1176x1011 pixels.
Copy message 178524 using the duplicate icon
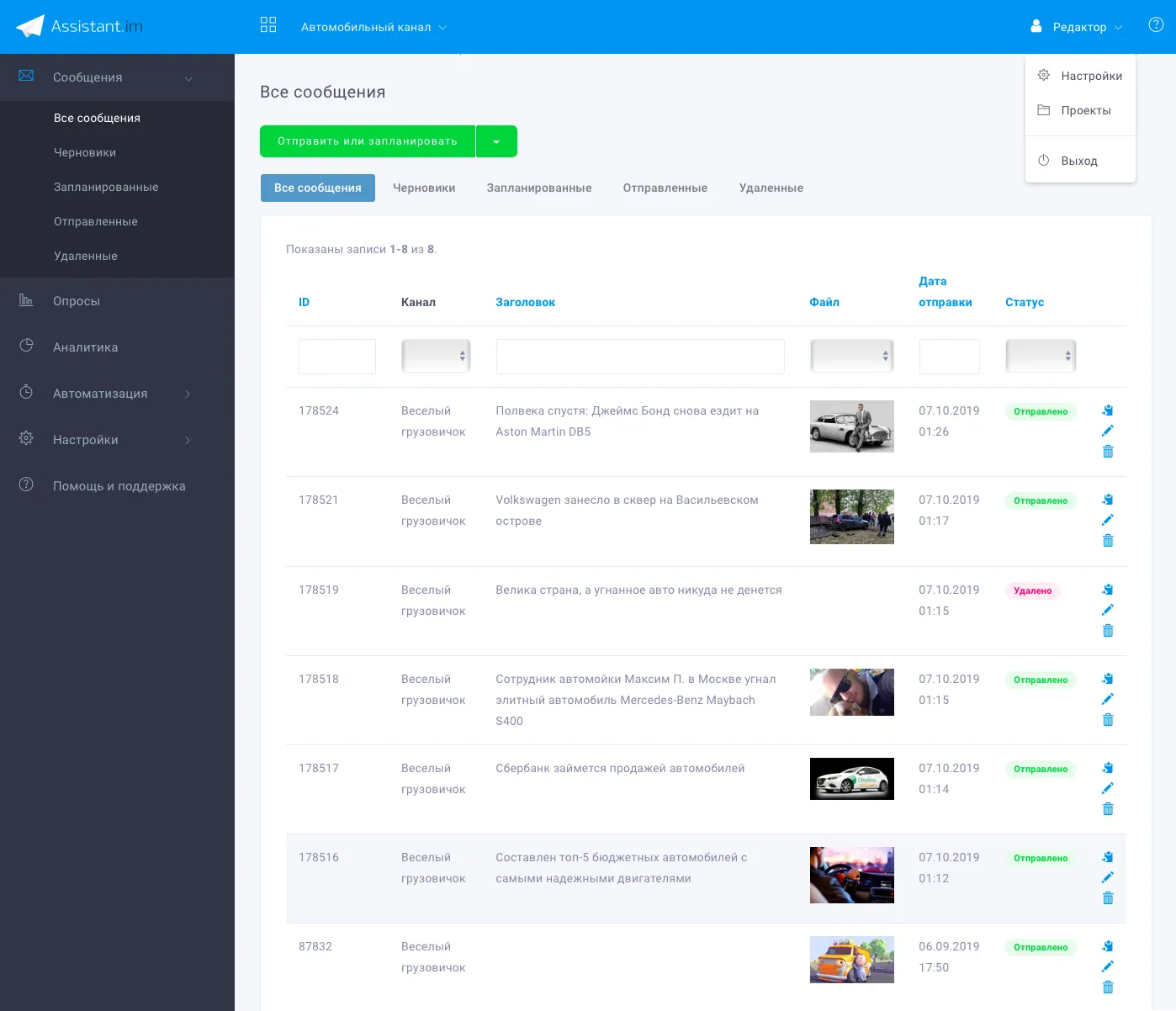[x=1108, y=410]
